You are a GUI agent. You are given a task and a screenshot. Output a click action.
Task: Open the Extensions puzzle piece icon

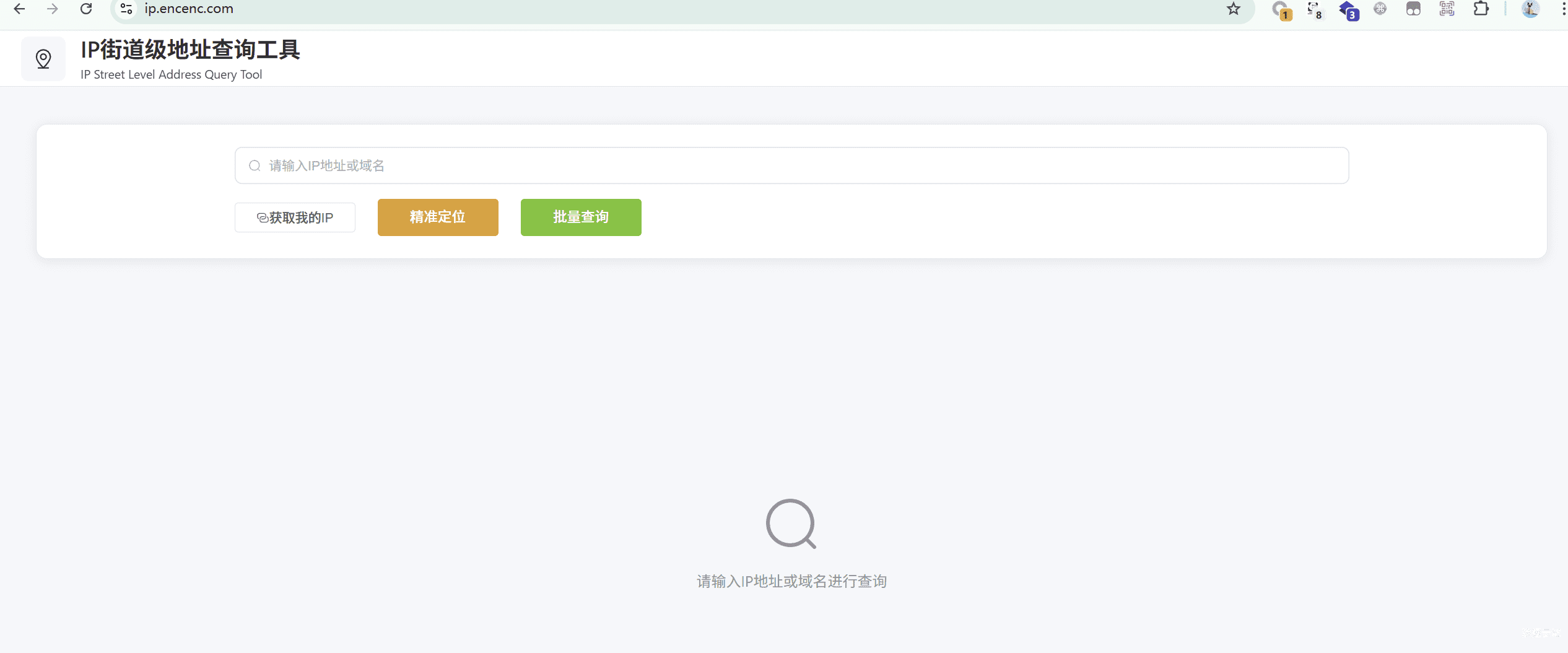coord(1481,9)
